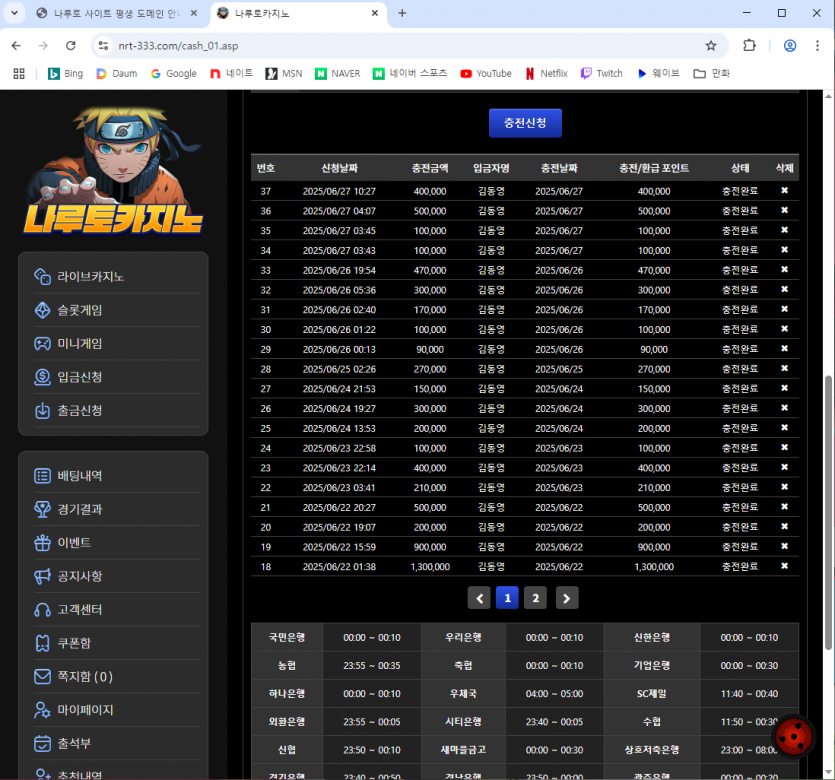Click the red Sharingan floating icon
Screen dimensions: 835x780
[793, 736]
